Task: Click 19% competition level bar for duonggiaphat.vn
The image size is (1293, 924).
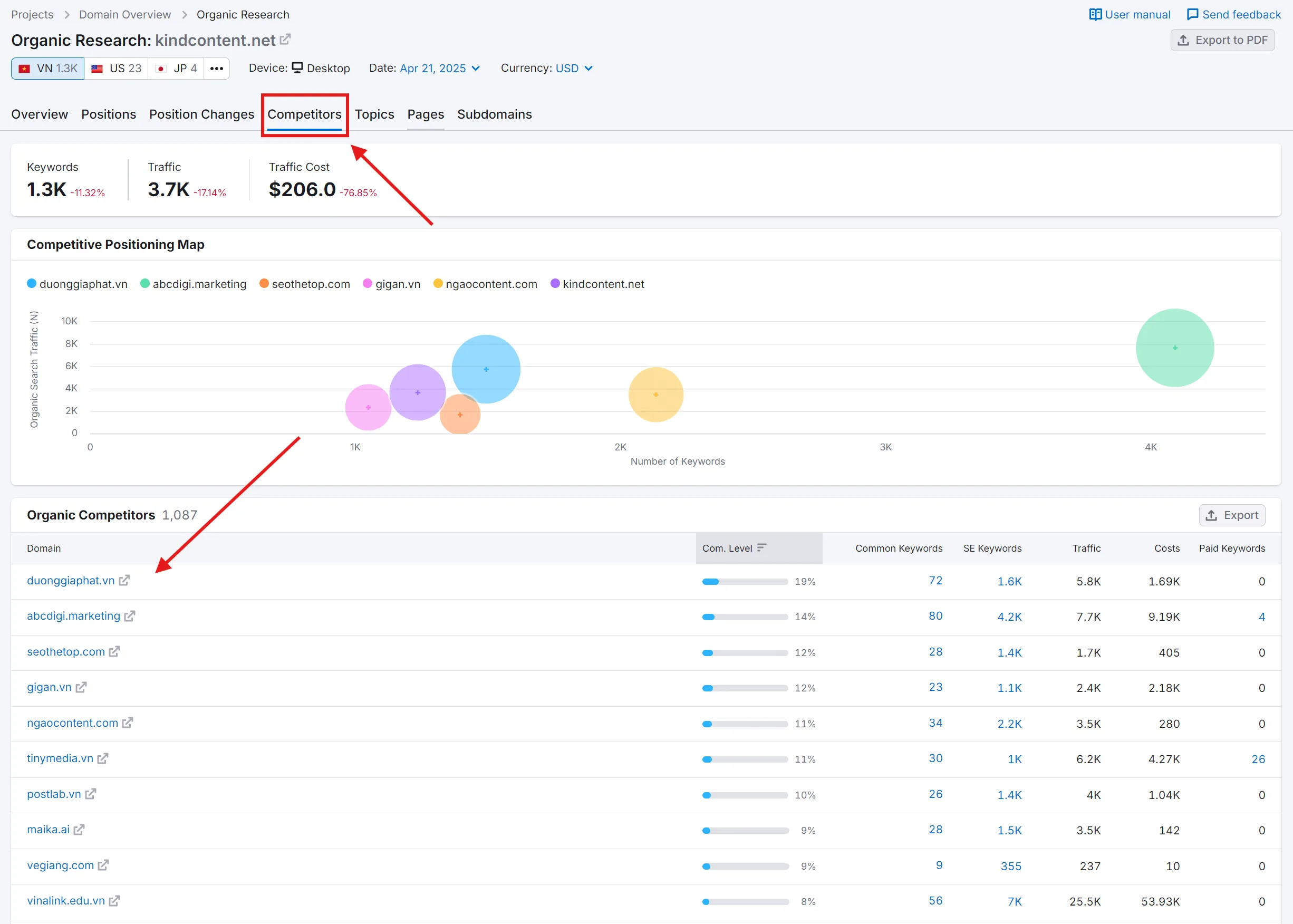Action: (745, 582)
